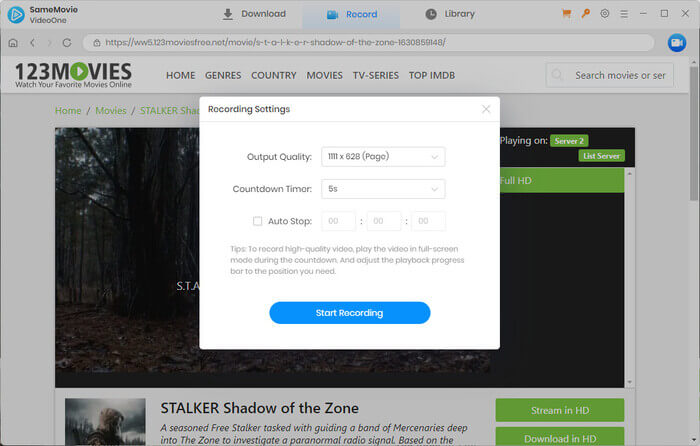Open the hamburger menu icon

[624, 14]
